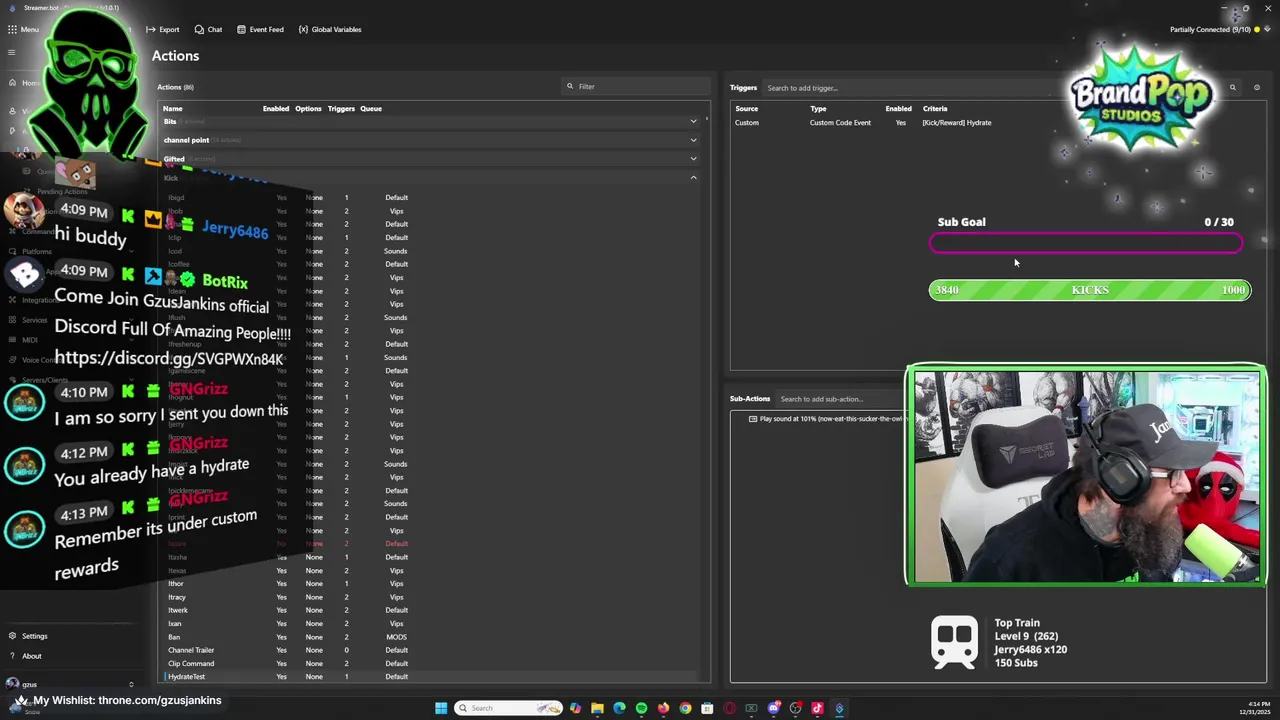1280x720 pixels.
Task: Click the Export arrow icon
Action: click(151, 29)
